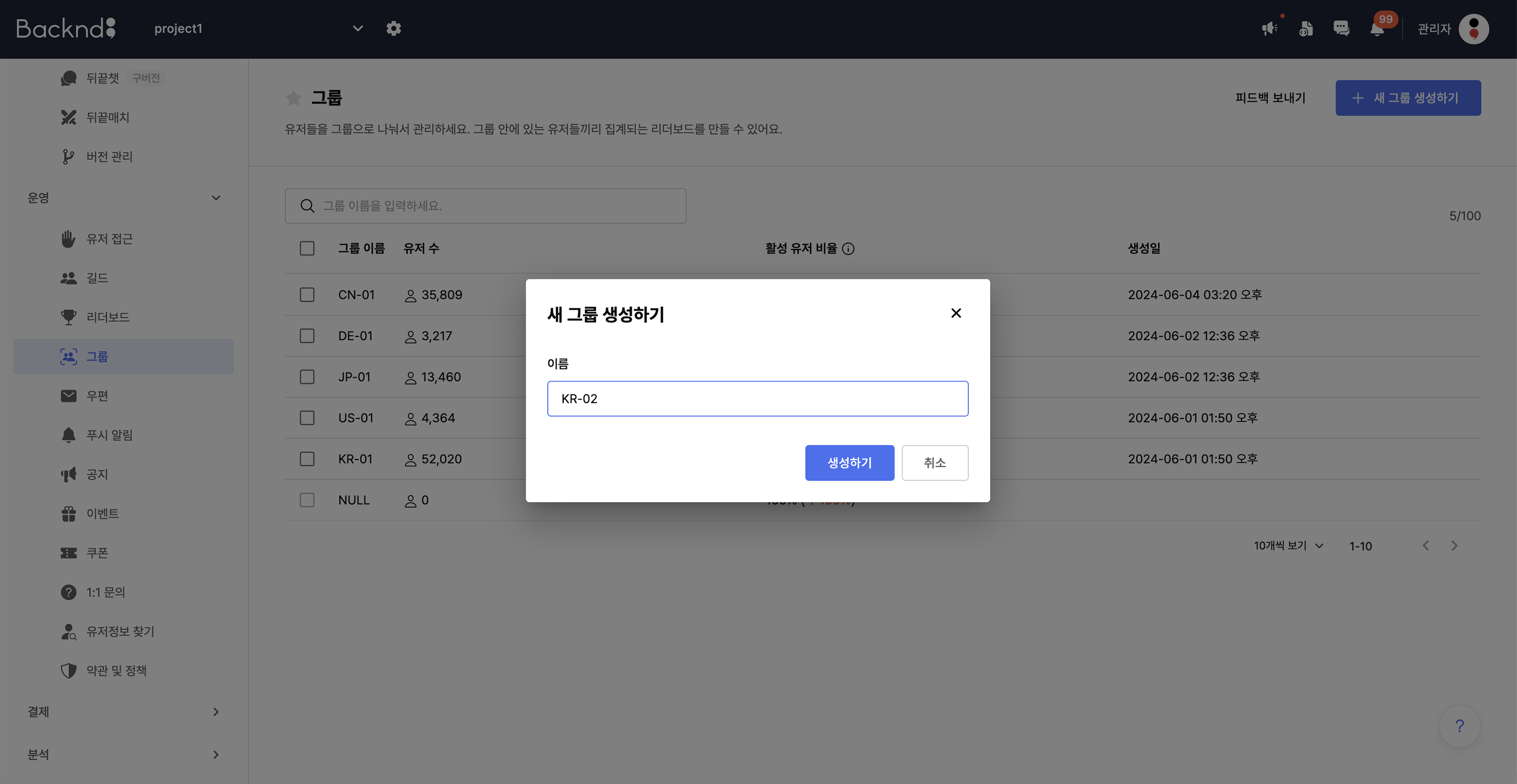Click the 유저 접근 hand icon
Viewport: 1517px width, 784px height.
(x=69, y=239)
